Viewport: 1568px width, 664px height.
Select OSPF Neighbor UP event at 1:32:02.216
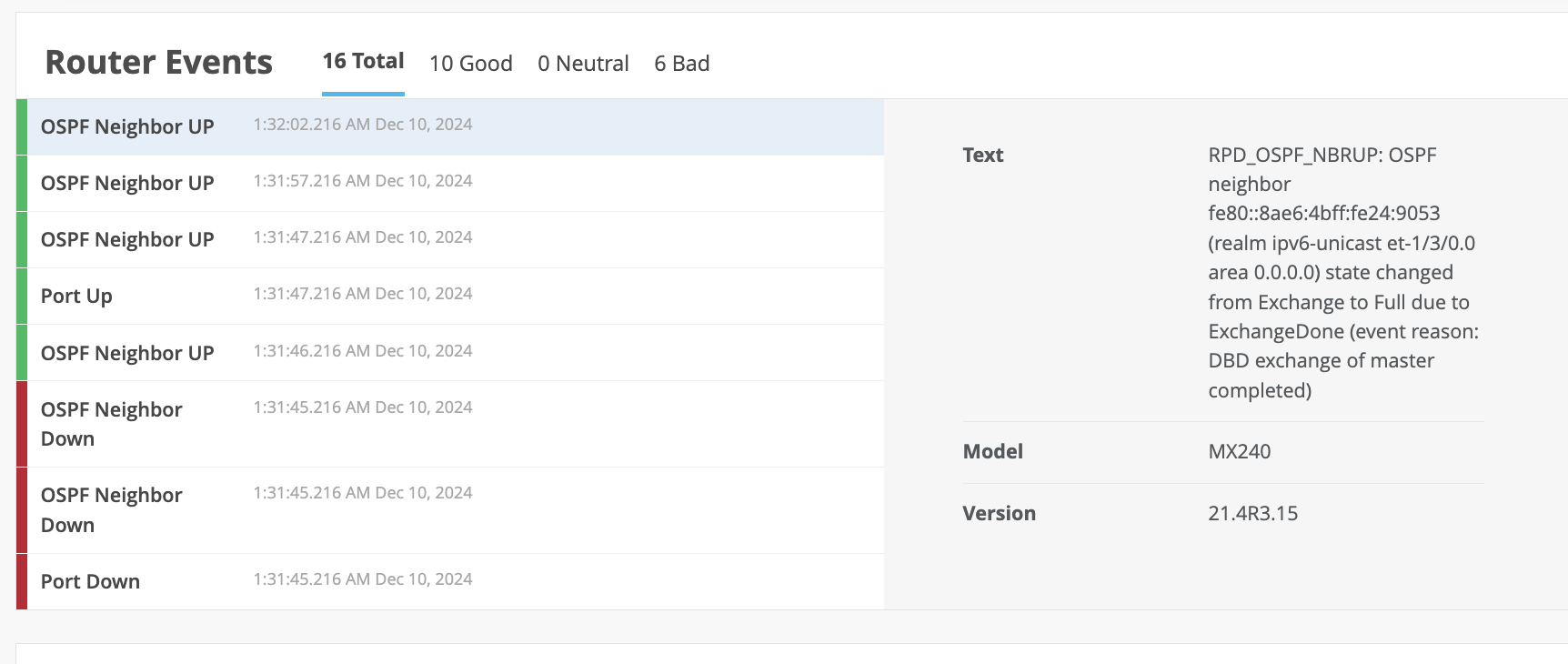tap(455, 126)
